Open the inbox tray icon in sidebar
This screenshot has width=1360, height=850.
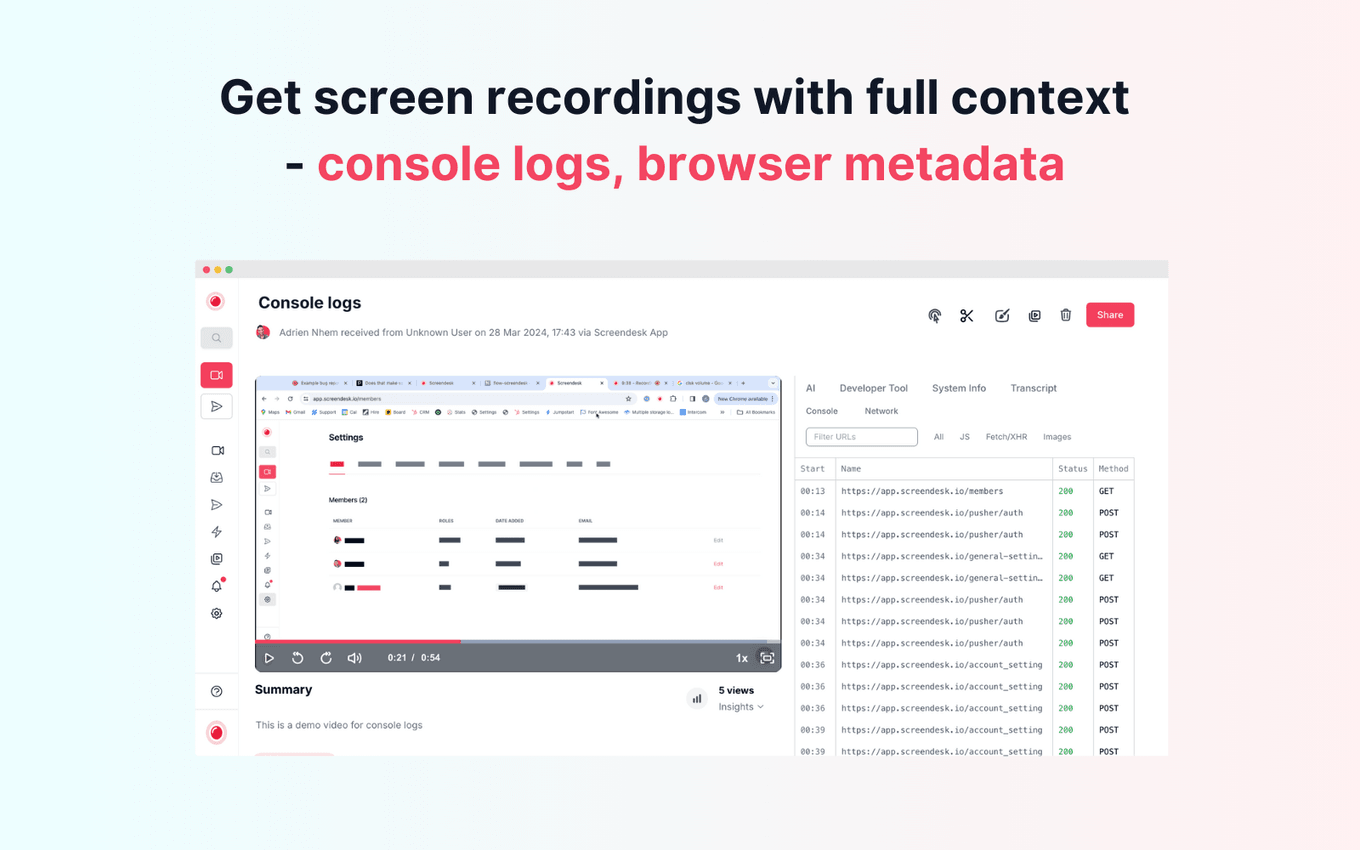(217, 478)
